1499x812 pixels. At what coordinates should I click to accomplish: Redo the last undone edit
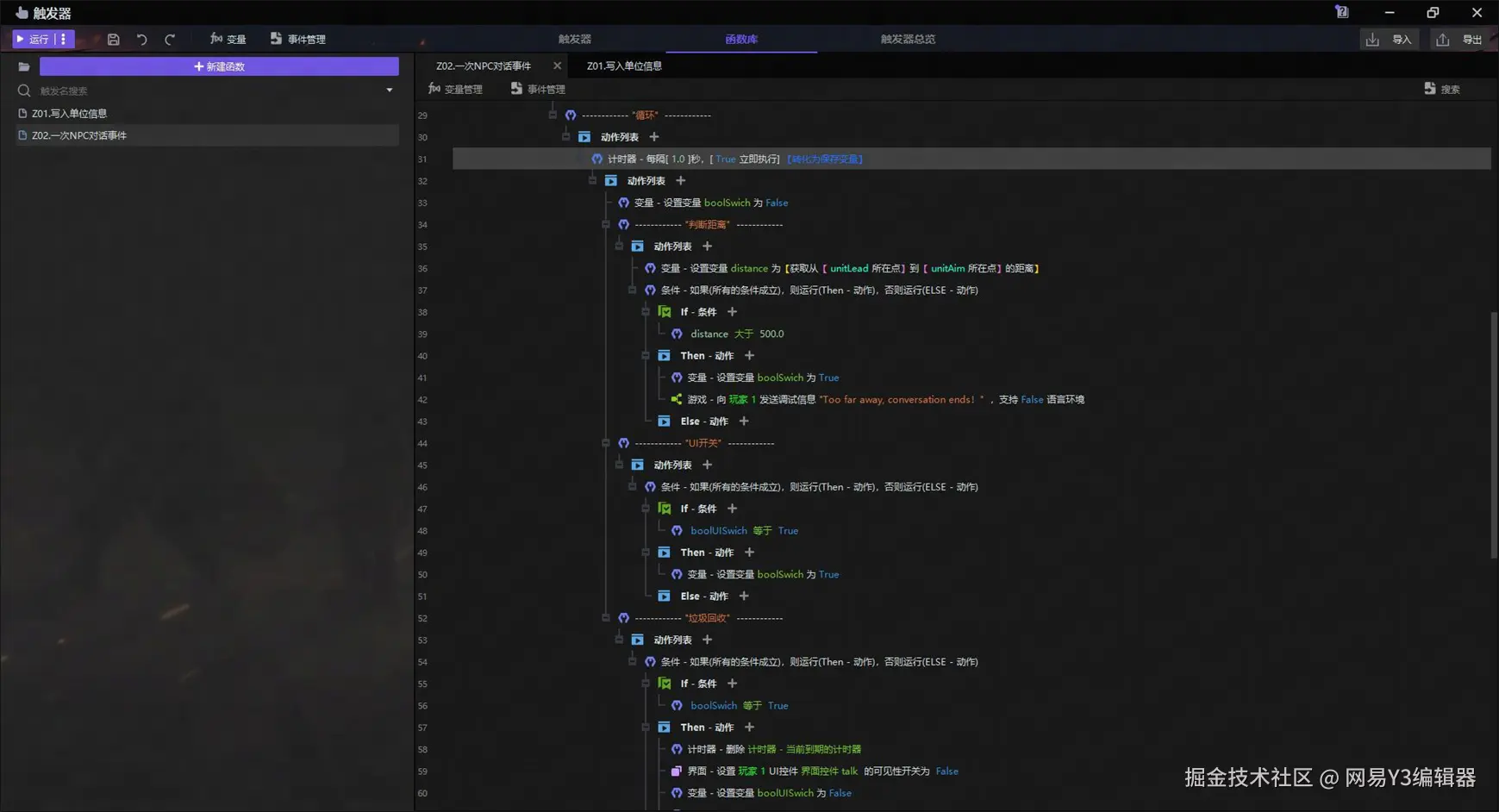coord(170,40)
